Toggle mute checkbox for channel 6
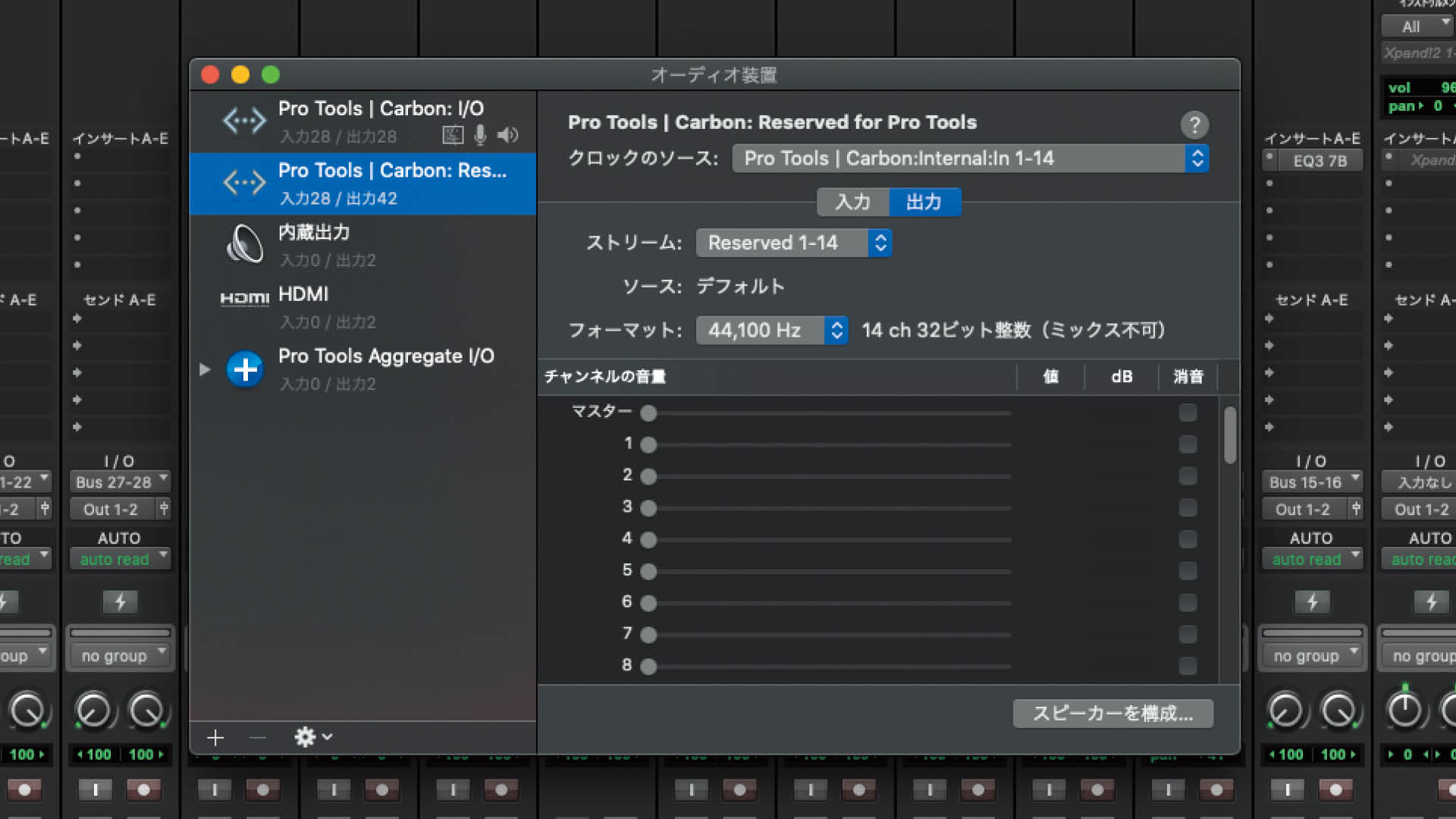This screenshot has height=819, width=1456. [1188, 603]
